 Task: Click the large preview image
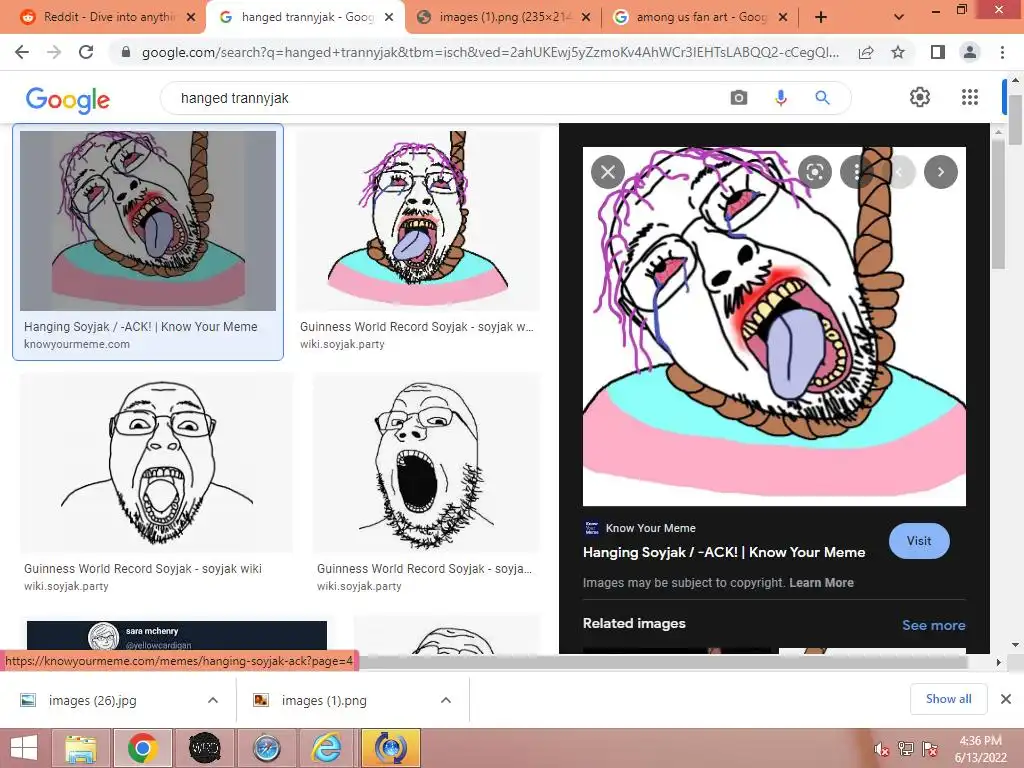pos(774,326)
